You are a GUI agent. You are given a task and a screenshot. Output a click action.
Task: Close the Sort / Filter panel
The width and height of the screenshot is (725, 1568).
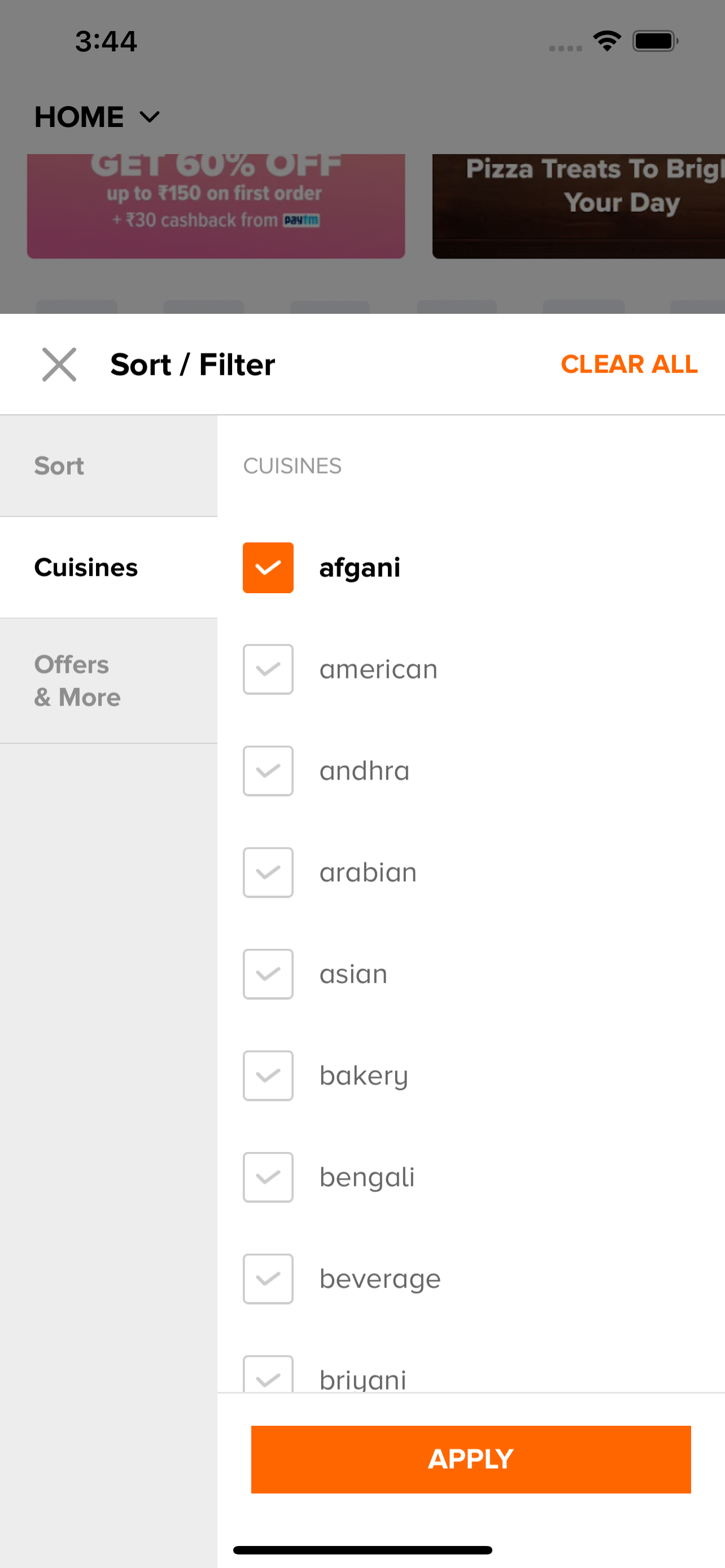pos(59,365)
